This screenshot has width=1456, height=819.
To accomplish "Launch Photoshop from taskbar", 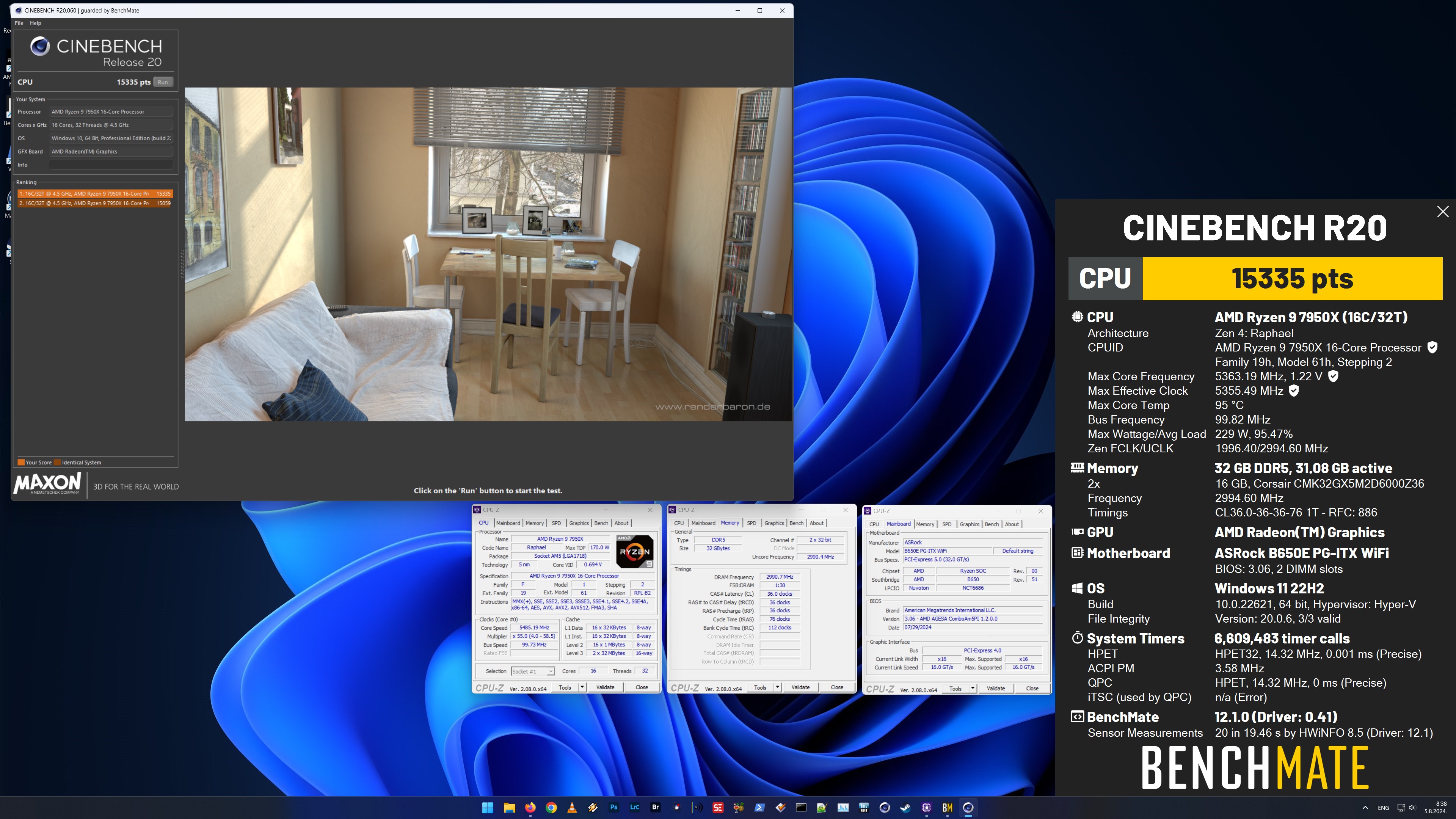I will click(613, 808).
